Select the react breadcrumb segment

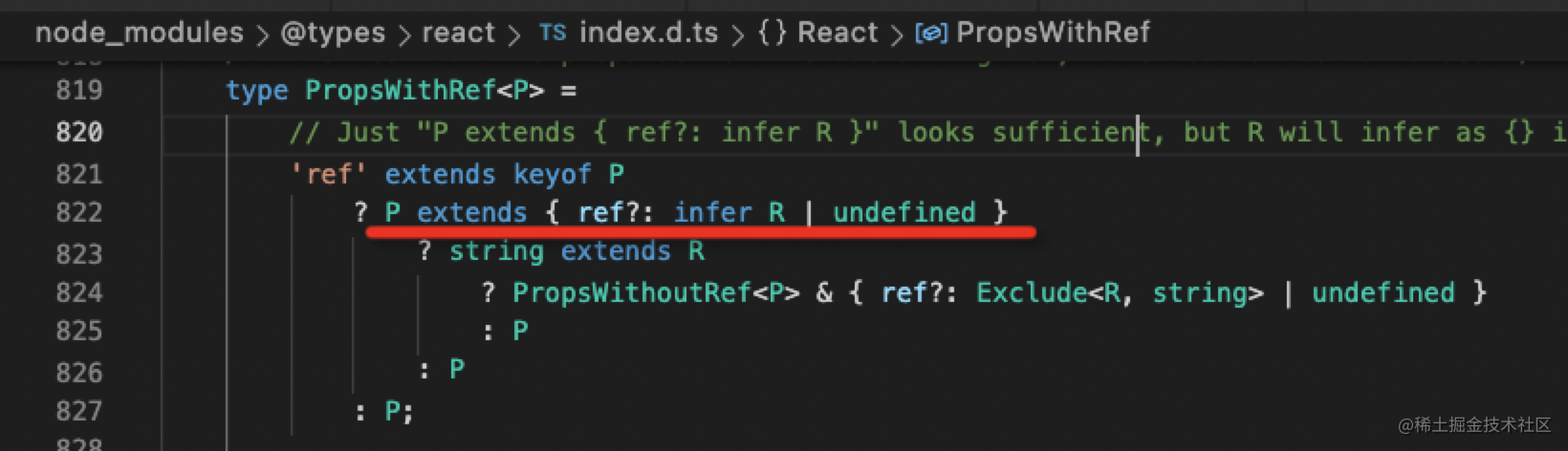tap(458, 32)
